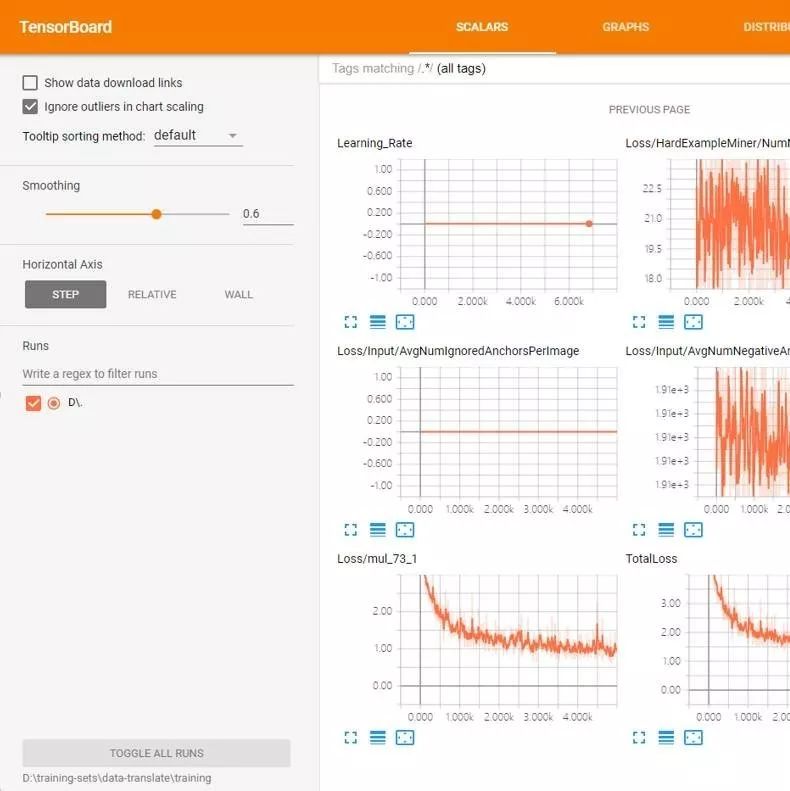The width and height of the screenshot is (790, 791).
Task: Click the regex filter runs input field
Action: 158,374
